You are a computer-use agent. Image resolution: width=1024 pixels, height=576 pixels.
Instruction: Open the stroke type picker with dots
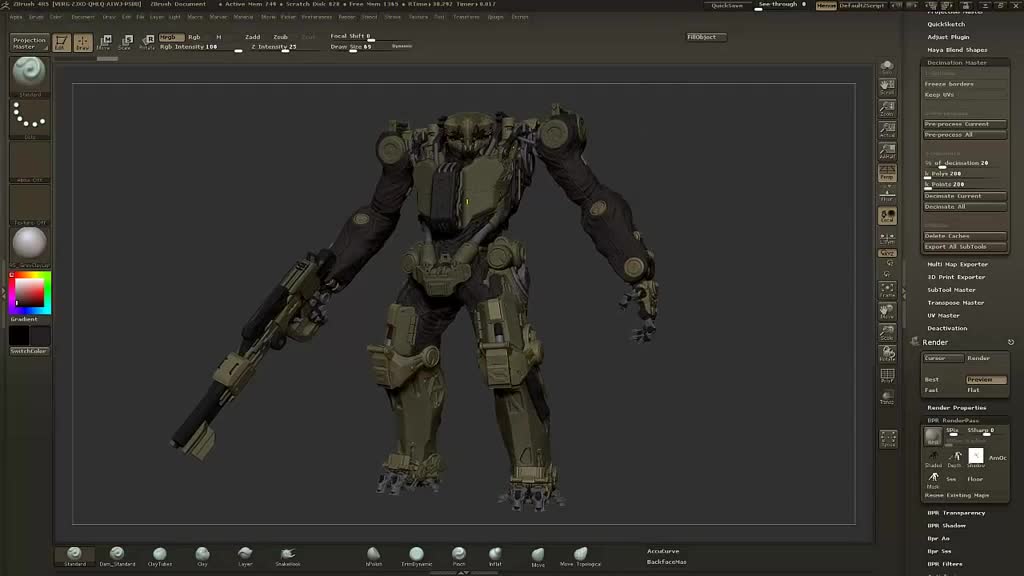pos(29,118)
